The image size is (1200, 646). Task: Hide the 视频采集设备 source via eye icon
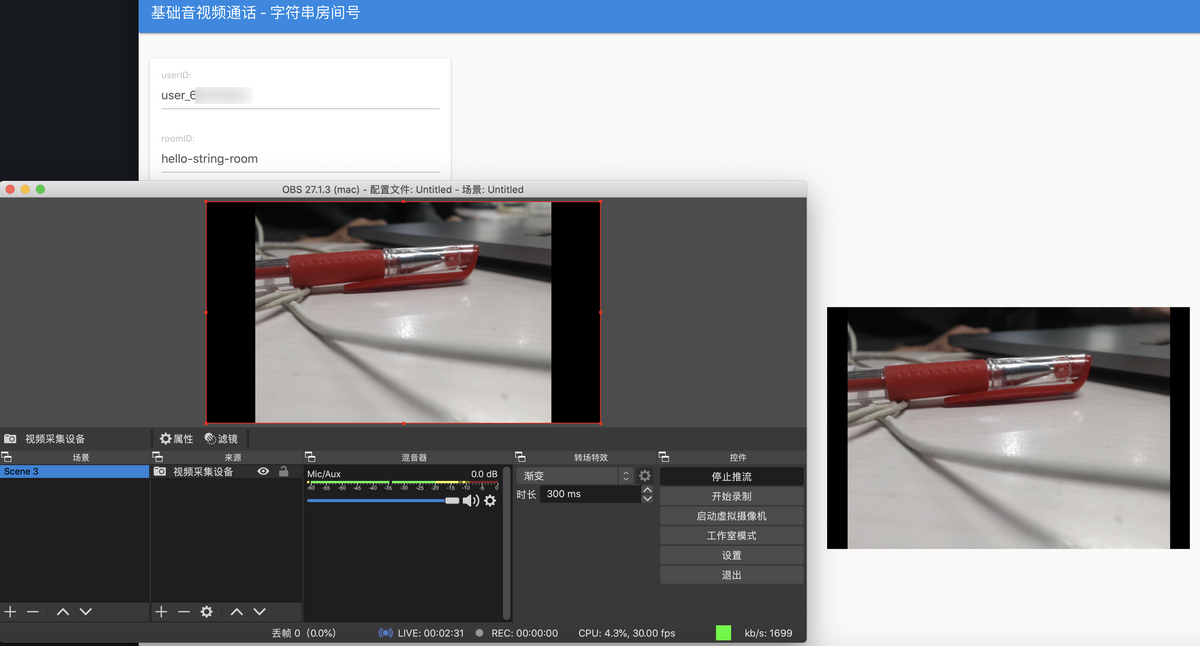tap(263, 471)
